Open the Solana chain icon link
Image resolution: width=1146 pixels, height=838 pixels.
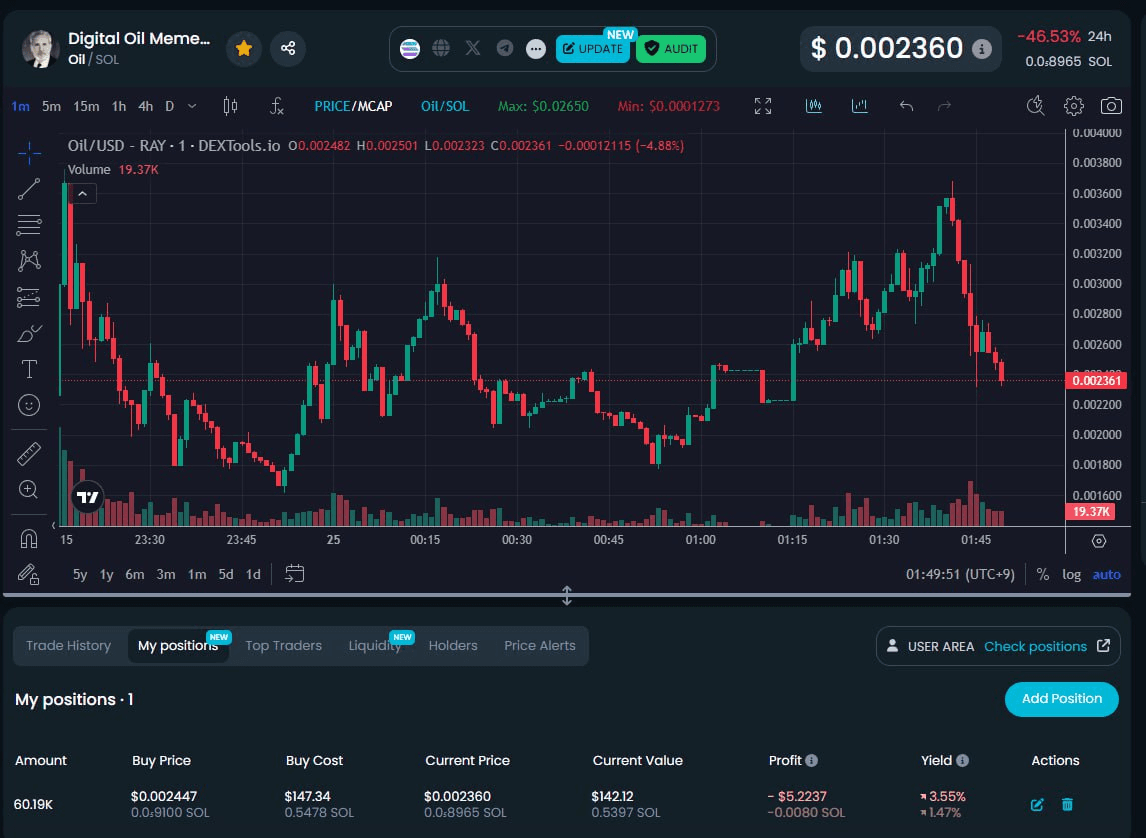[x=410, y=49]
